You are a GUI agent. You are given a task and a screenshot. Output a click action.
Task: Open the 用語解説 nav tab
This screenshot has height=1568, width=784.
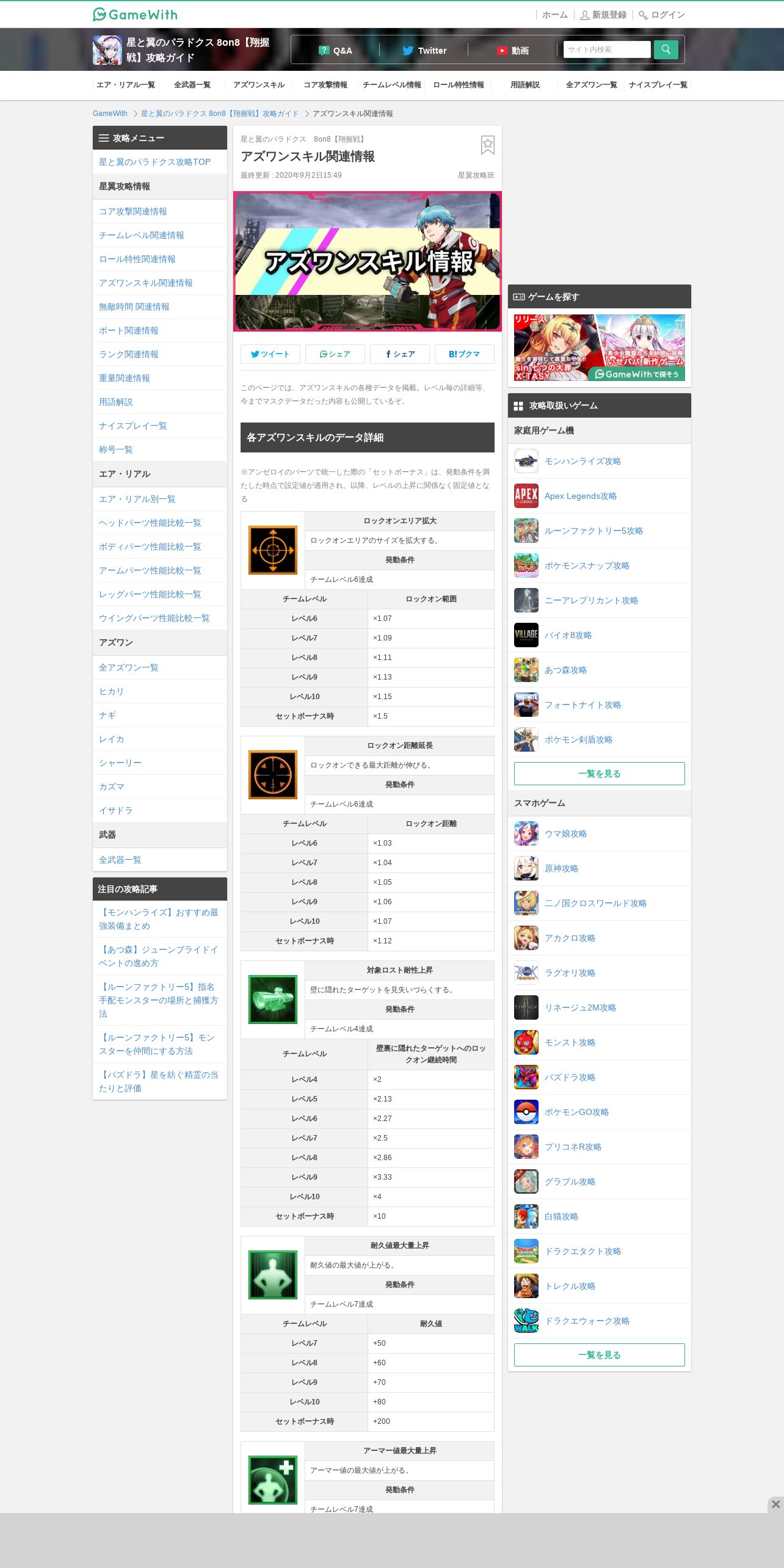point(525,85)
